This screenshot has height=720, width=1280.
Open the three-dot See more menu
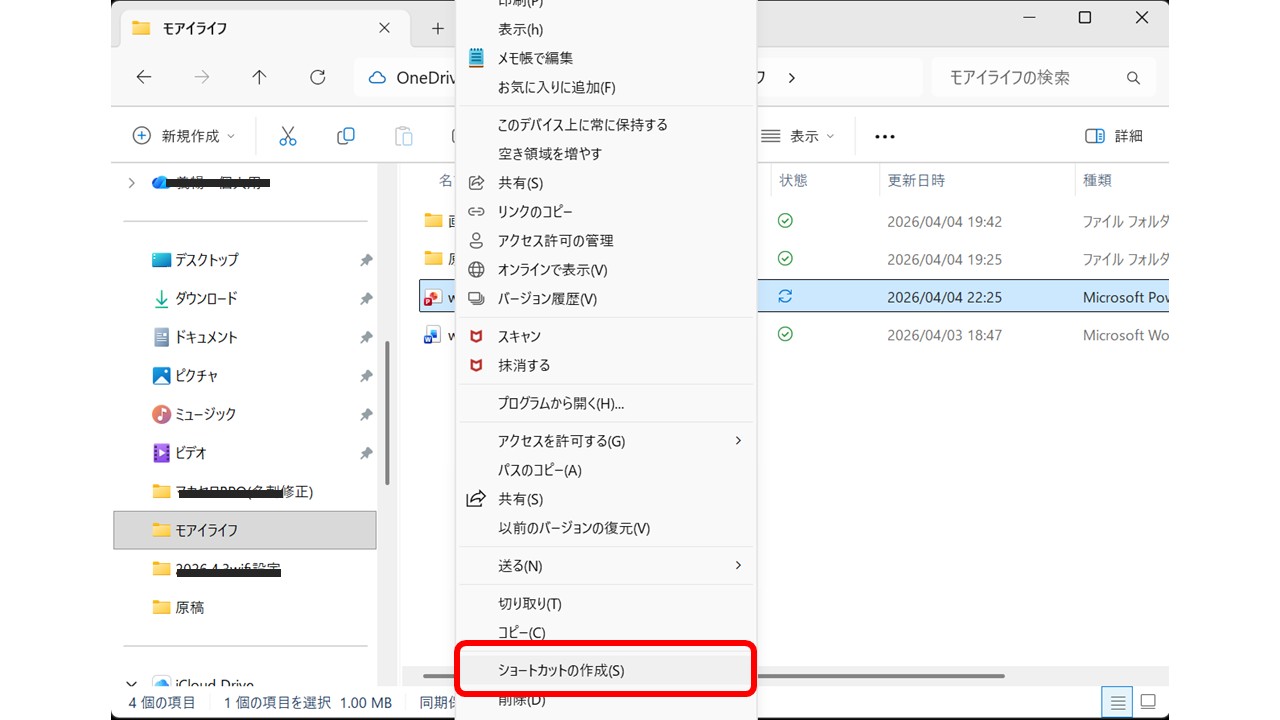click(x=884, y=136)
